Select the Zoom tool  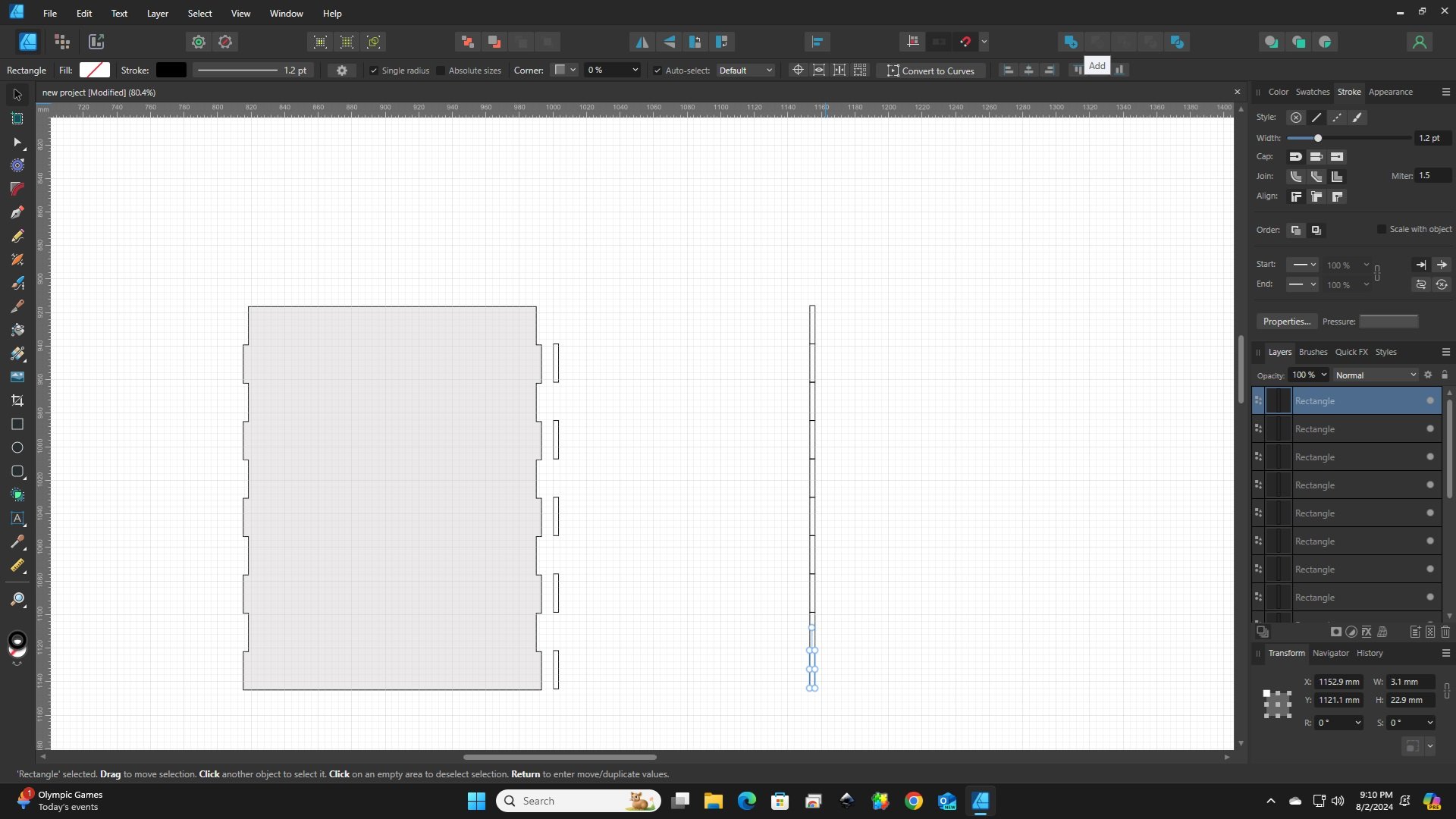[17, 600]
